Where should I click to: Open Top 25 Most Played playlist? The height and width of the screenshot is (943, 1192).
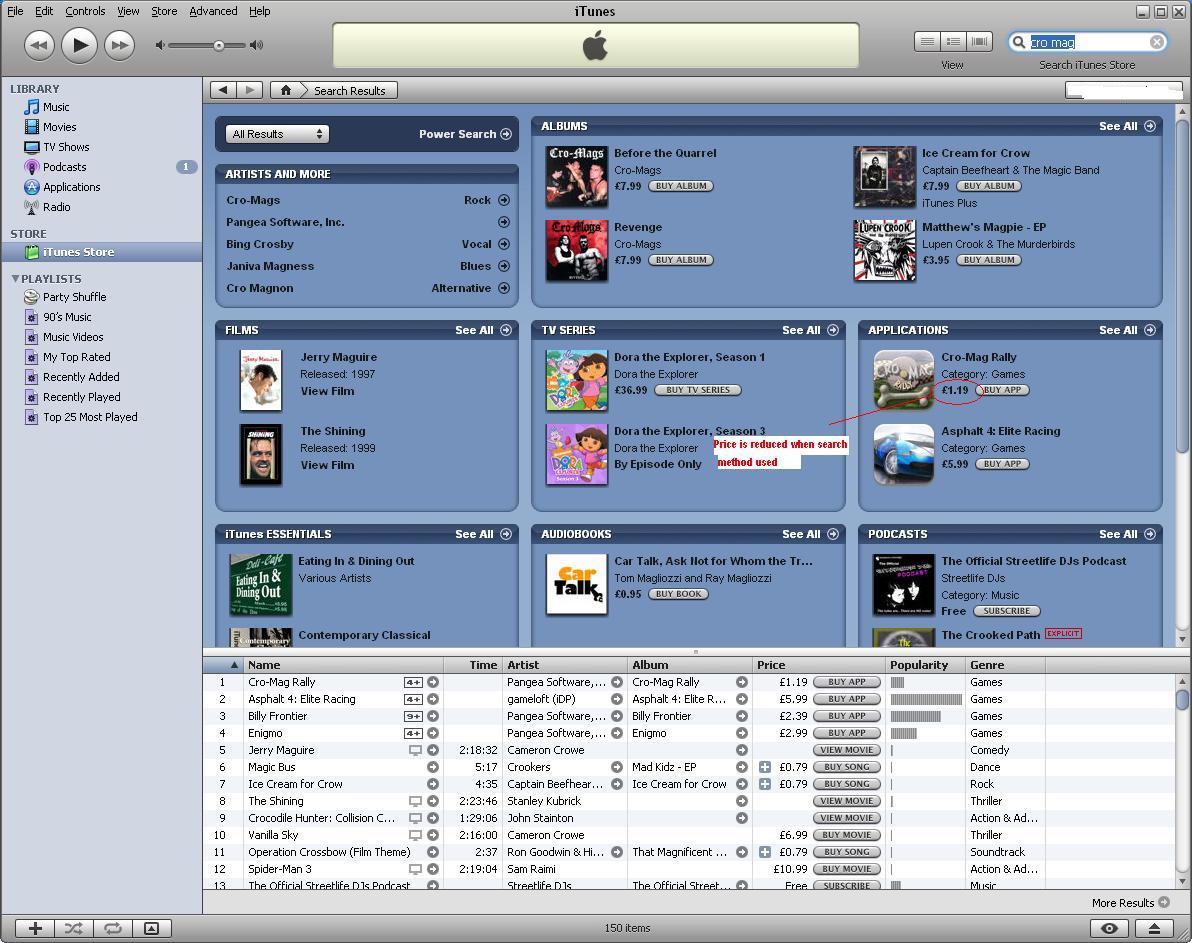pyautogui.click(x=90, y=417)
